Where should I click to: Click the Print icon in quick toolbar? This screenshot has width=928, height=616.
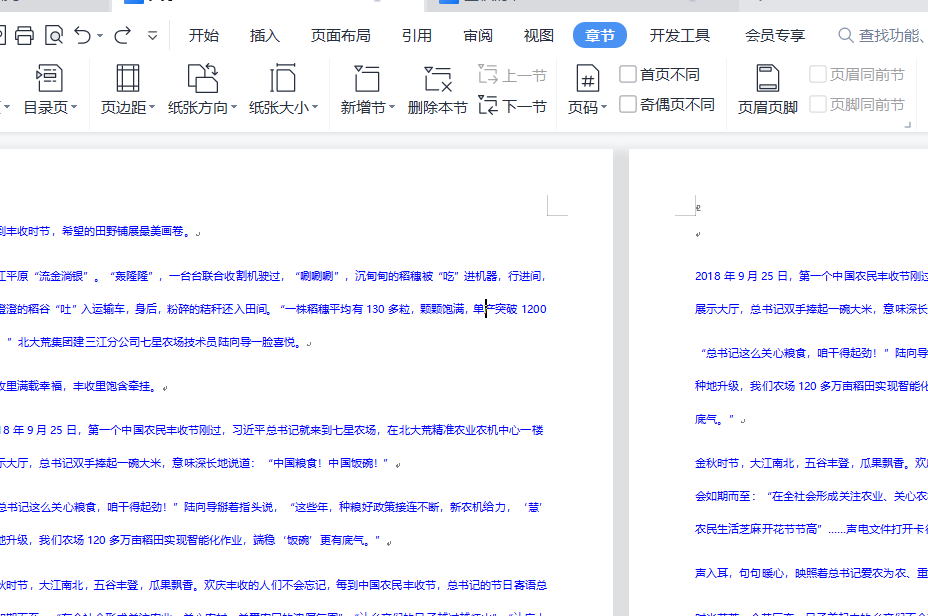coord(24,36)
